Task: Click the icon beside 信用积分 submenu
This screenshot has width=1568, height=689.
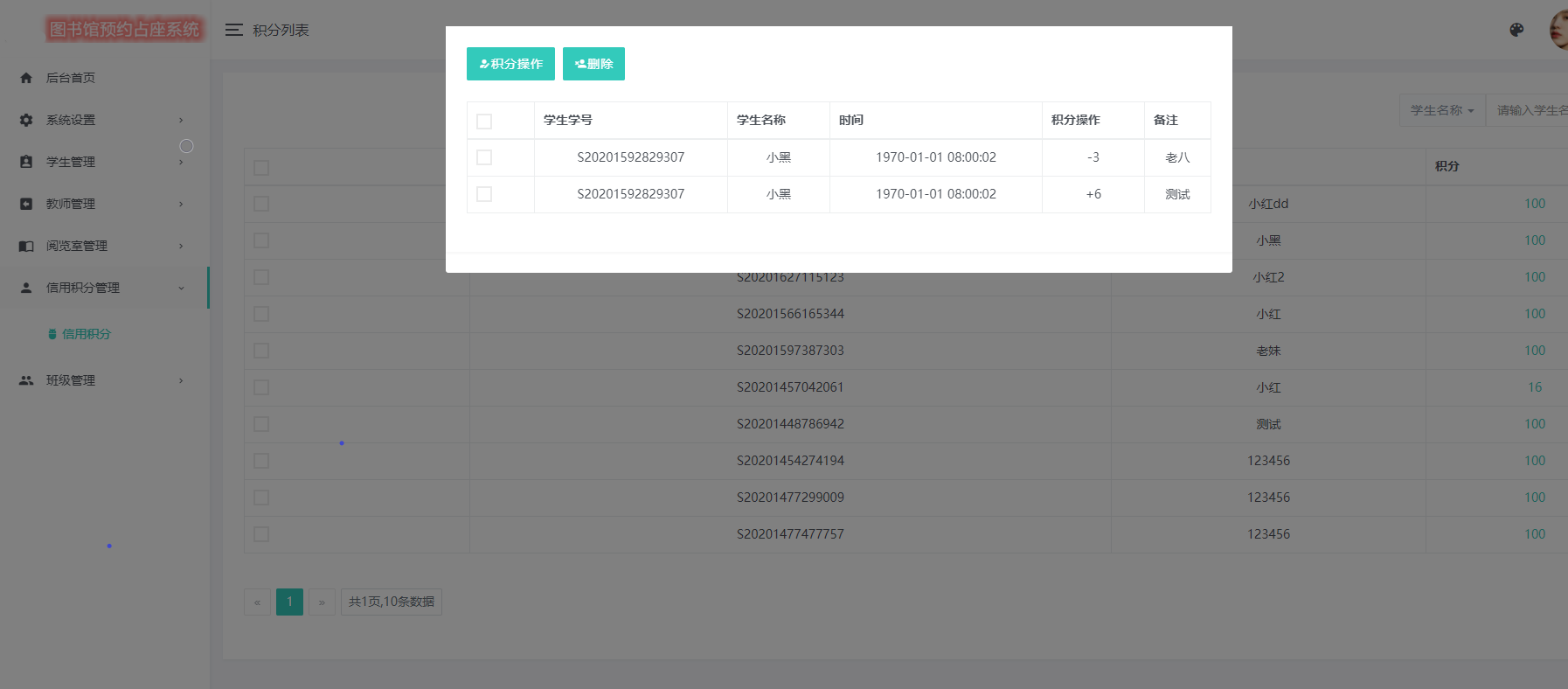Action: (x=52, y=334)
